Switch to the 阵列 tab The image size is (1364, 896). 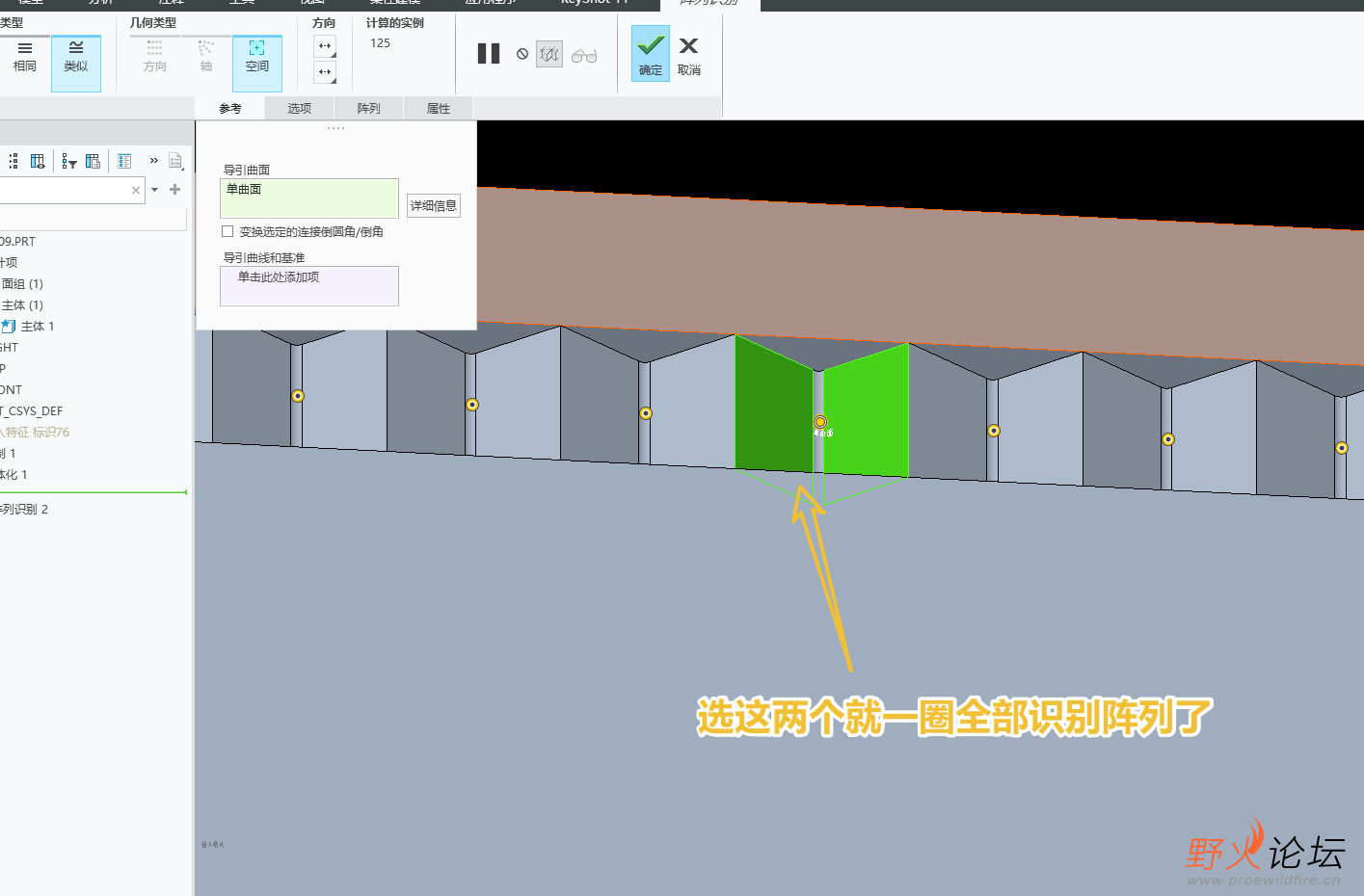(369, 109)
